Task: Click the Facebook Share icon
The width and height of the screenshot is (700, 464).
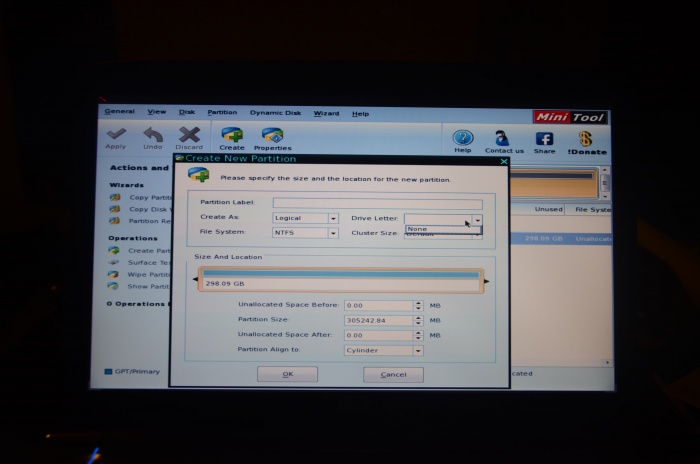Action: [545, 139]
